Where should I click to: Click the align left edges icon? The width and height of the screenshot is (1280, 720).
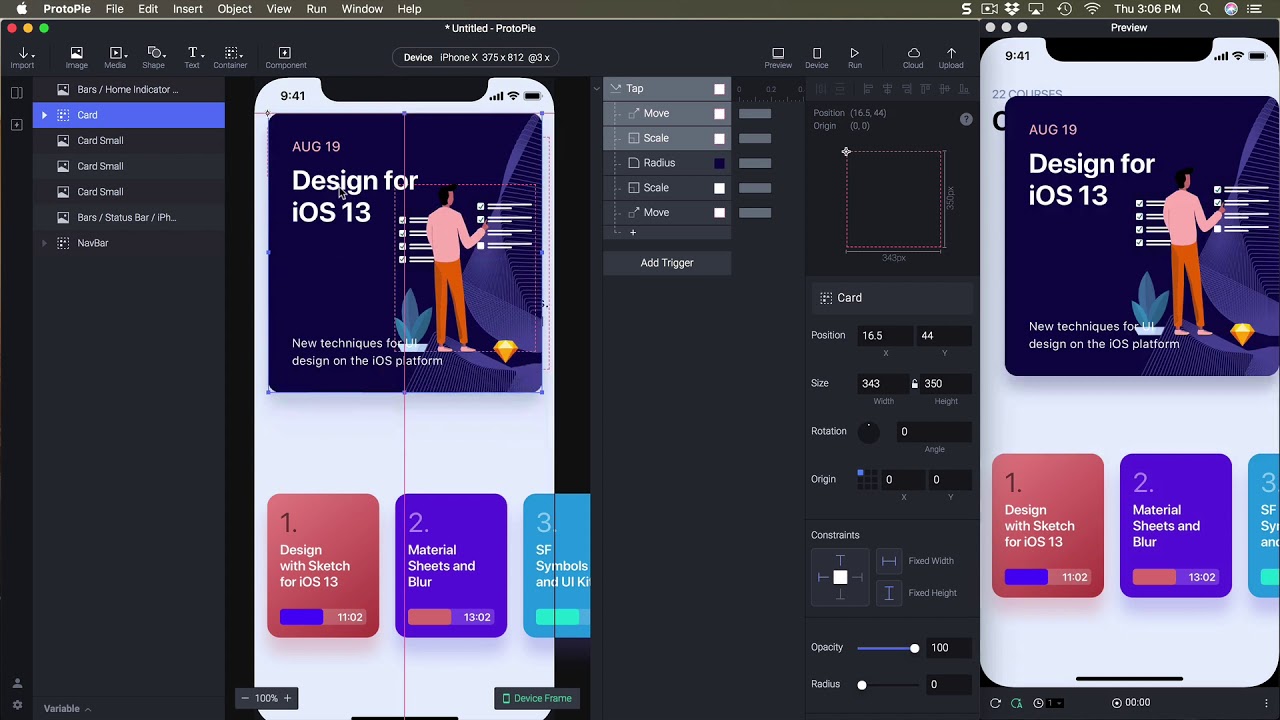click(x=868, y=89)
